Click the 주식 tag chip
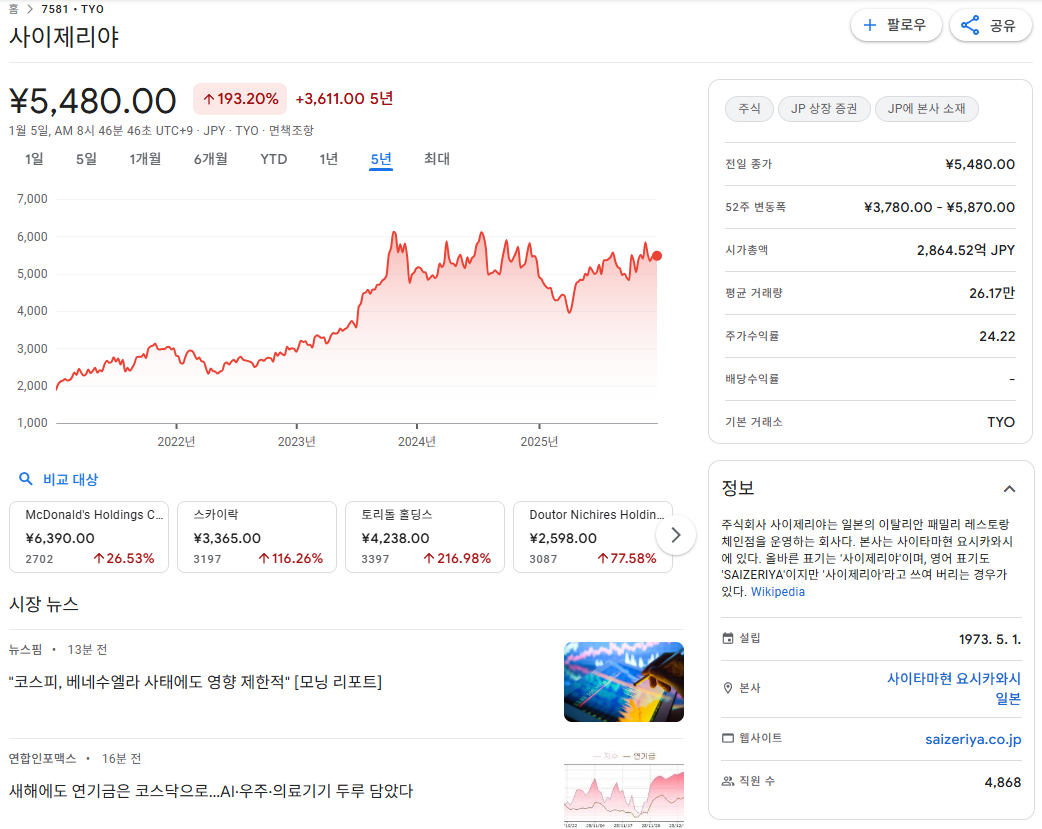Image resolution: width=1042 pixels, height=829 pixels. (x=749, y=108)
